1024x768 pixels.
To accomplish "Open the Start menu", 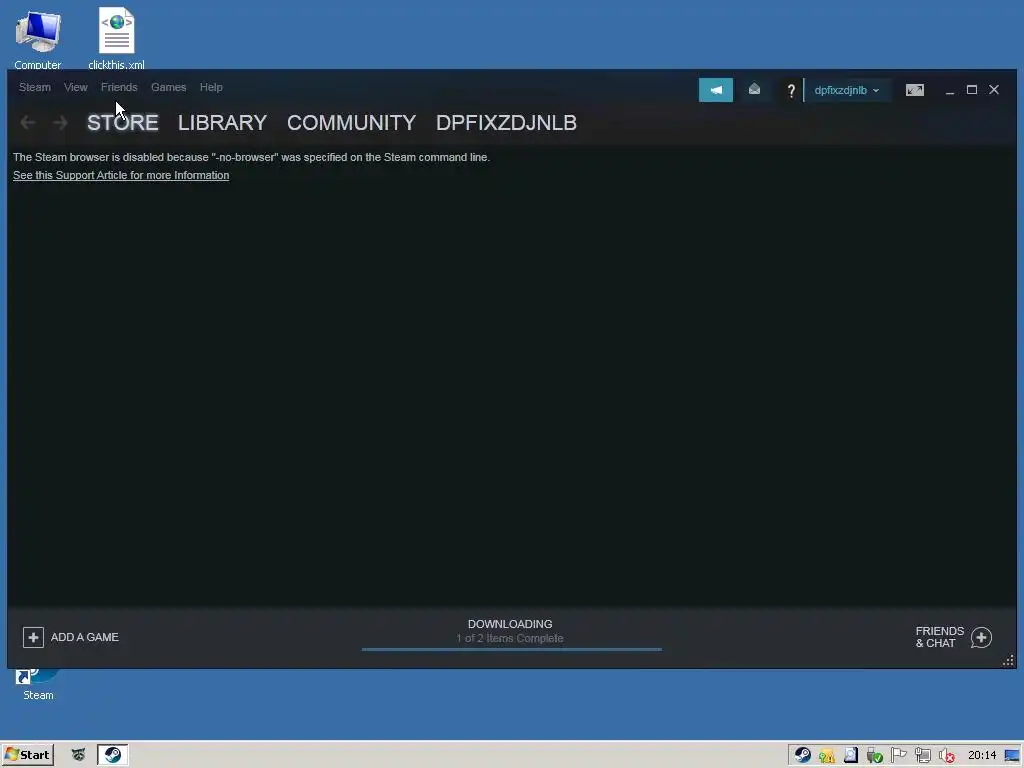I will pos(27,755).
